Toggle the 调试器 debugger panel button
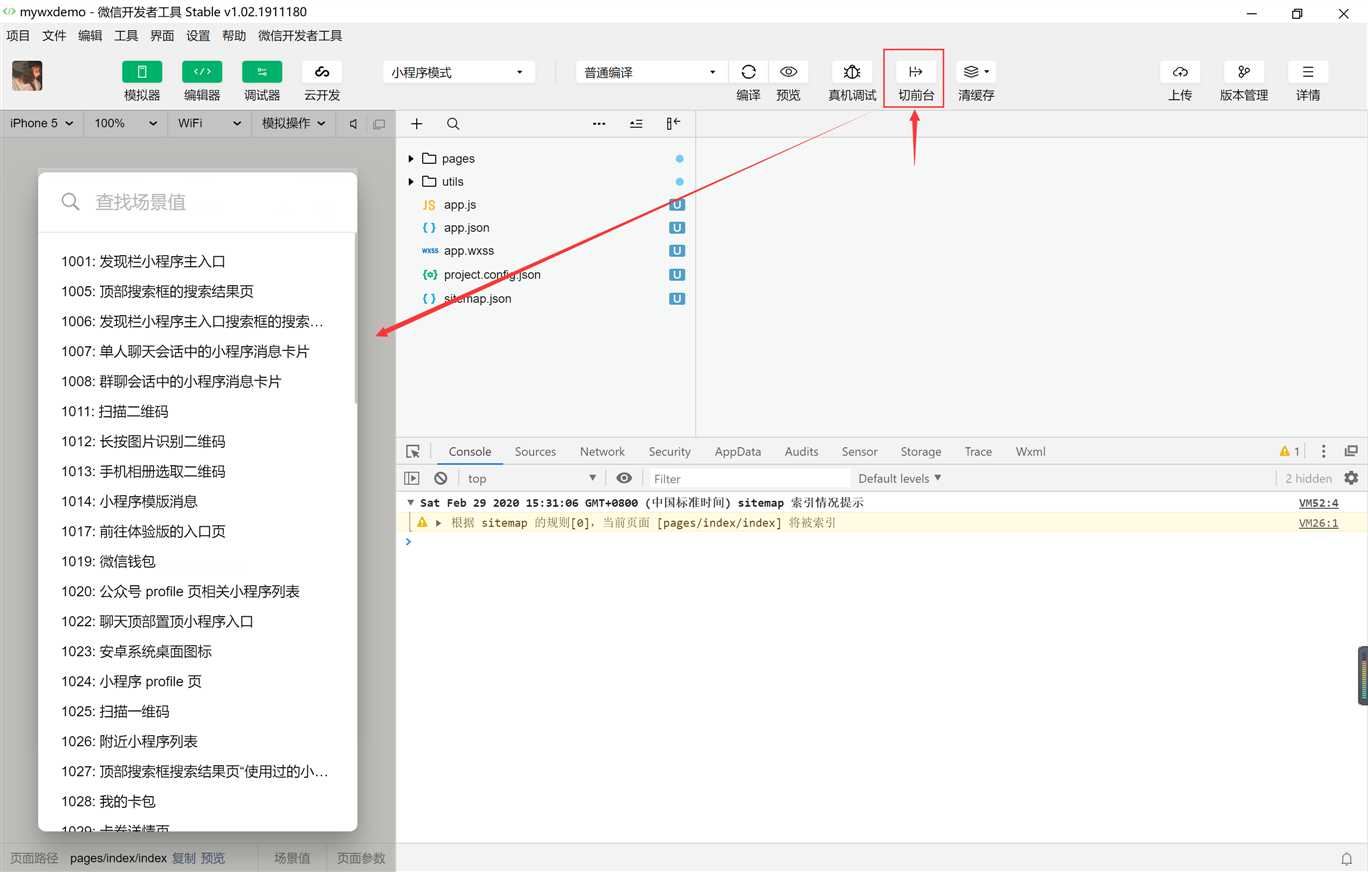 pyautogui.click(x=262, y=72)
